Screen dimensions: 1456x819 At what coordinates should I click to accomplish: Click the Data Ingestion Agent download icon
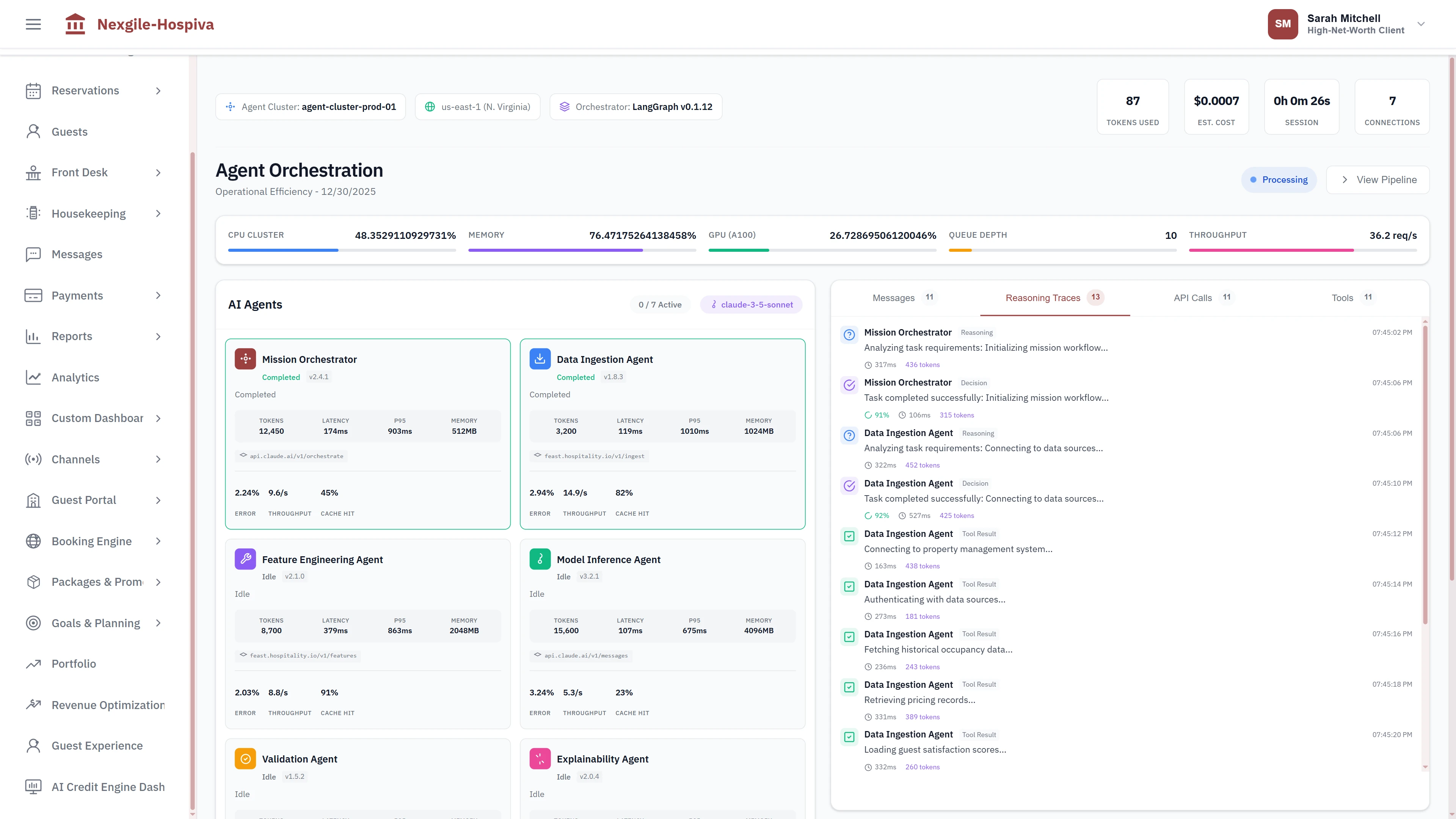click(540, 358)
